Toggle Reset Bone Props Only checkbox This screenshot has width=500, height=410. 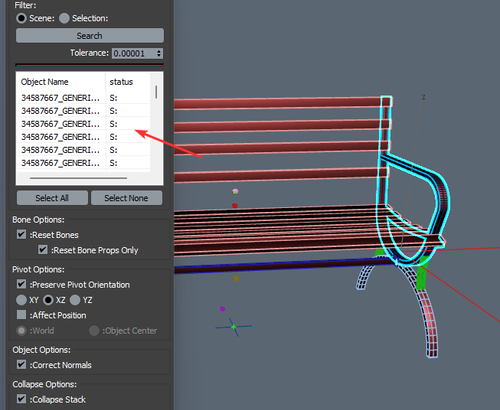click(x=43, y=250)
